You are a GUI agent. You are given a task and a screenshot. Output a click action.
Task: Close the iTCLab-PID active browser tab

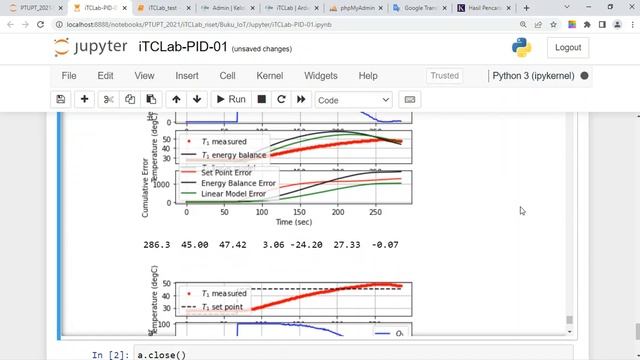click(x=124, y=8)
